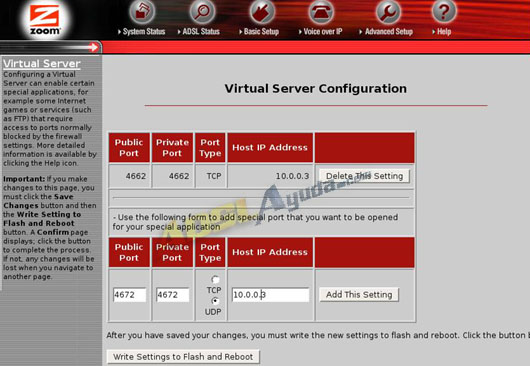Click the Virtual Server Configuration heading
The width and height of the screenshot is (530, 366).
tap(316, 89)
